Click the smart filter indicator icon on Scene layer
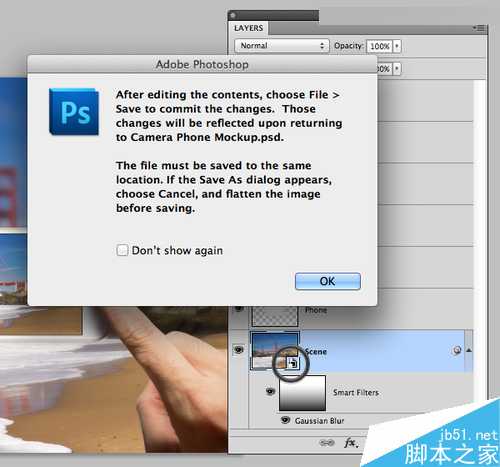 (457, 350)
